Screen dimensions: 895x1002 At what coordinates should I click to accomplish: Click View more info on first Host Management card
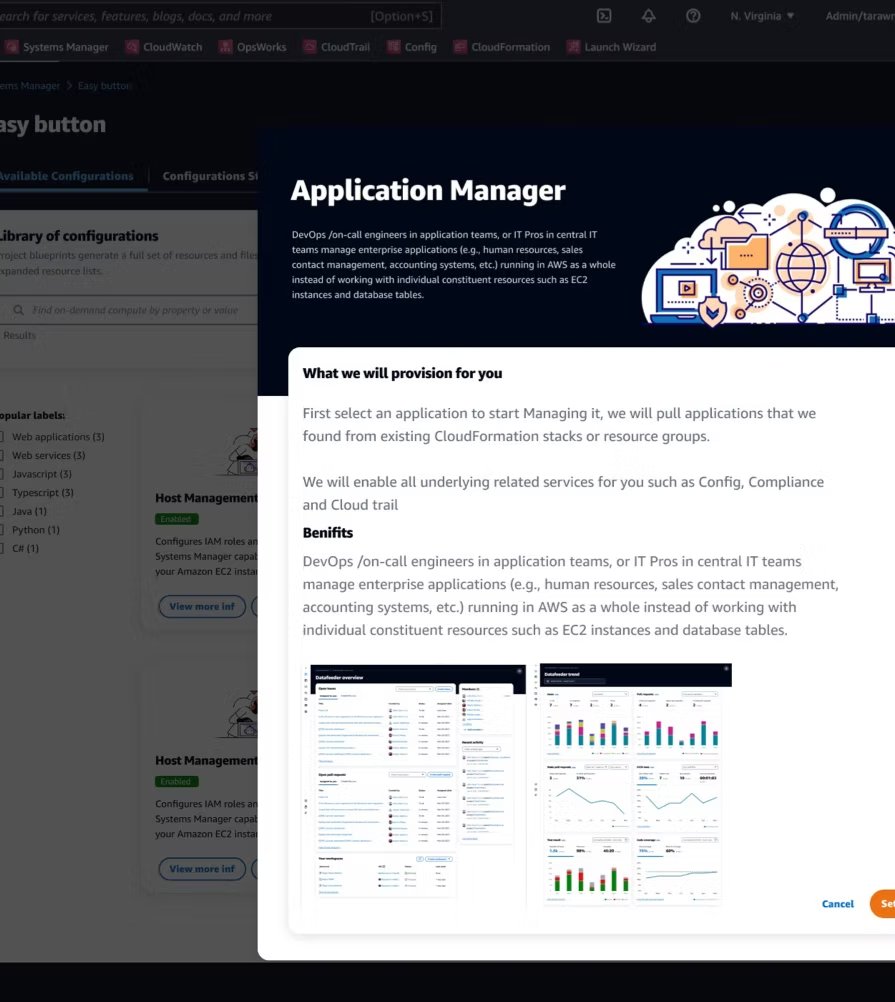tap(202, 606)
